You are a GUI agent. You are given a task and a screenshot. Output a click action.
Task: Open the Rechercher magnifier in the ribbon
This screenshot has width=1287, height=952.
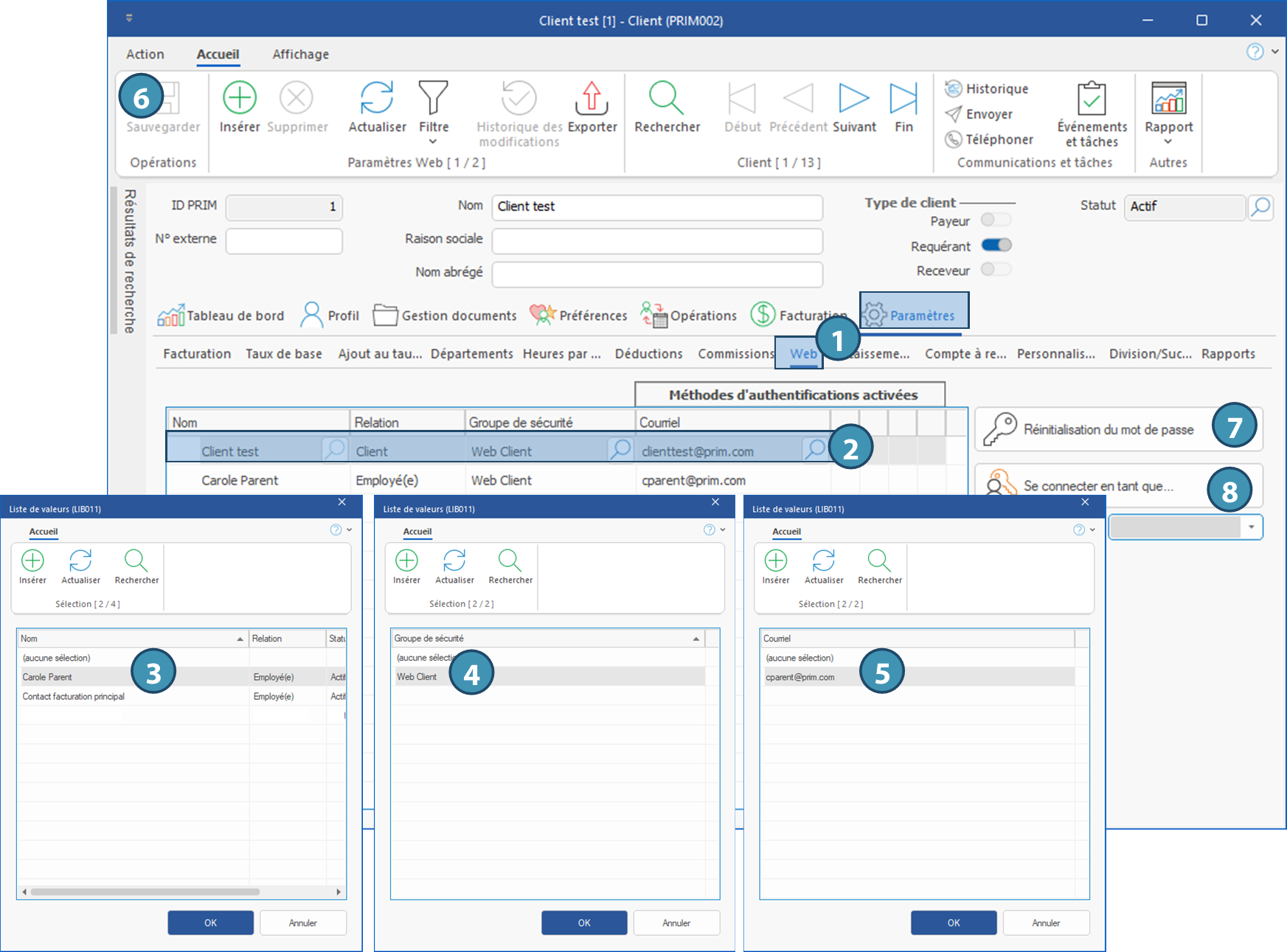(x=667, y=98)
